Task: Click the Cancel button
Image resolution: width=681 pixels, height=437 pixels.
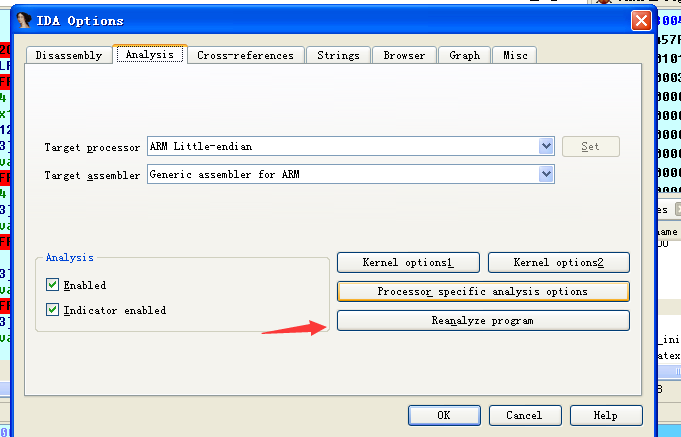Action: tap(525, 415)
